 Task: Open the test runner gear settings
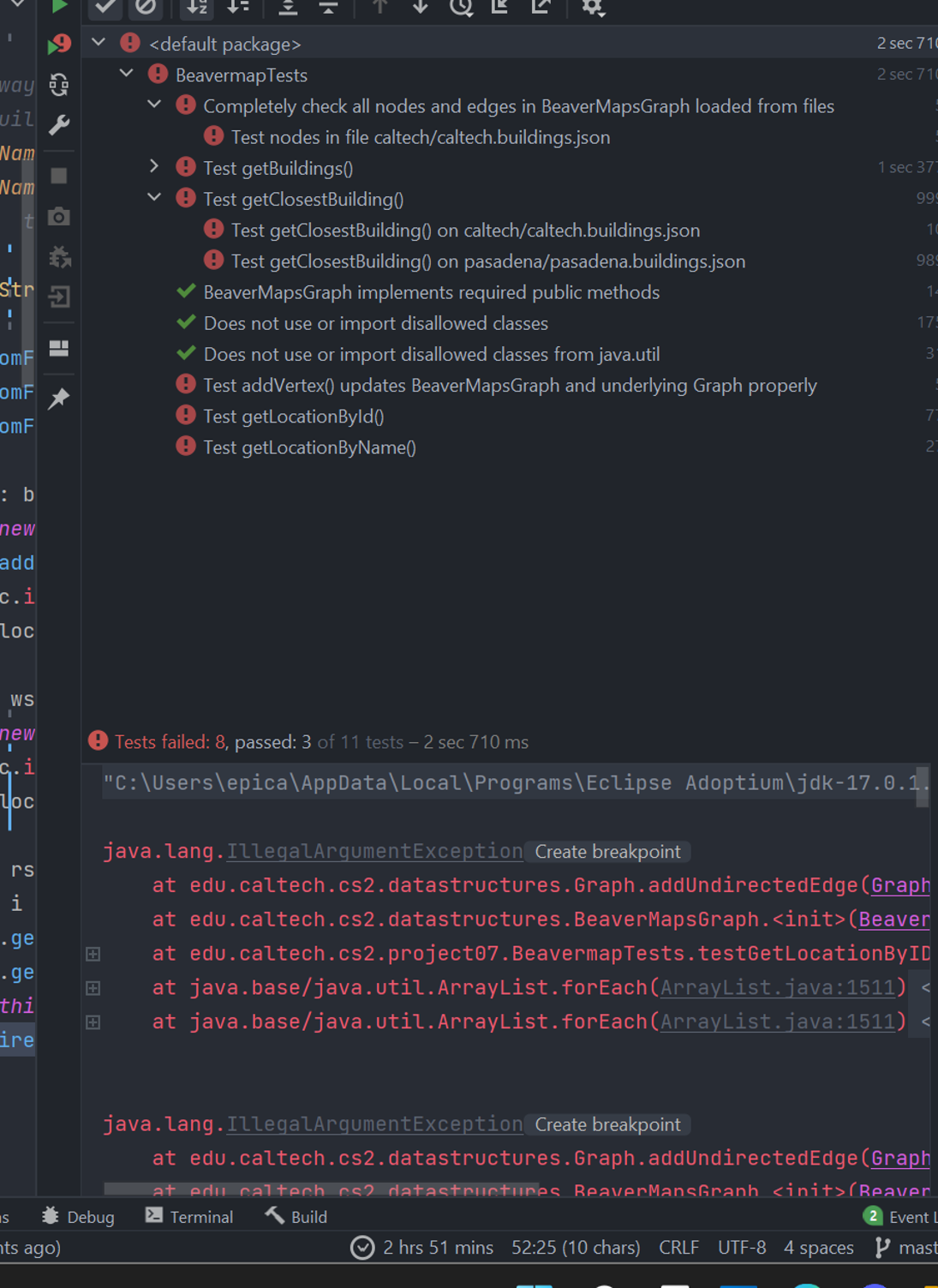(x=593, y=8)
